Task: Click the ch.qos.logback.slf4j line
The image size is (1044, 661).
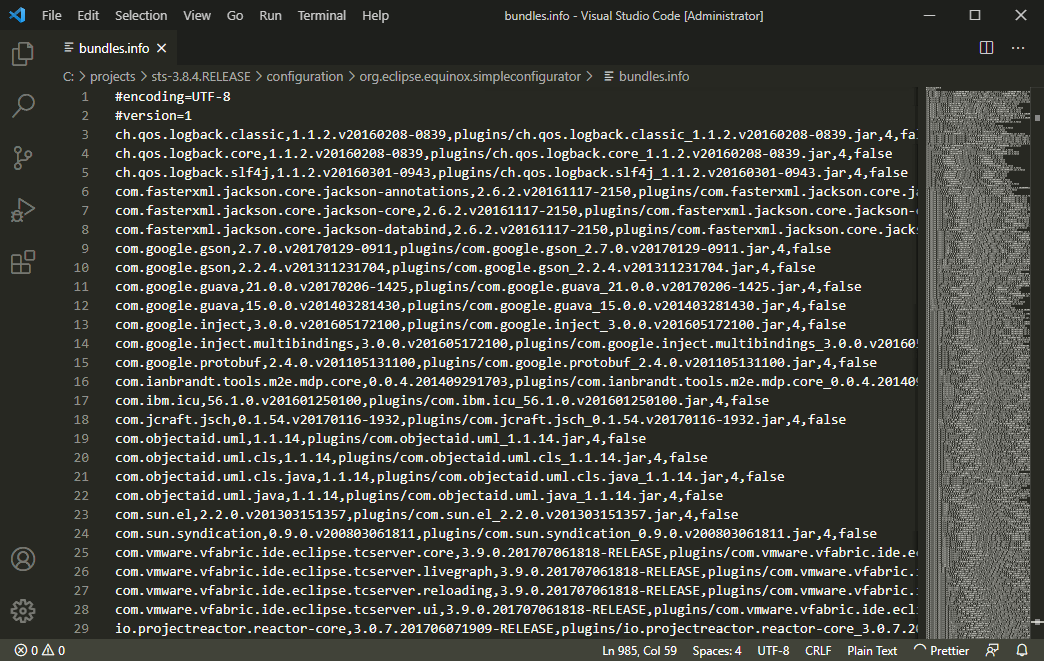Action: [x=511, y=172]
